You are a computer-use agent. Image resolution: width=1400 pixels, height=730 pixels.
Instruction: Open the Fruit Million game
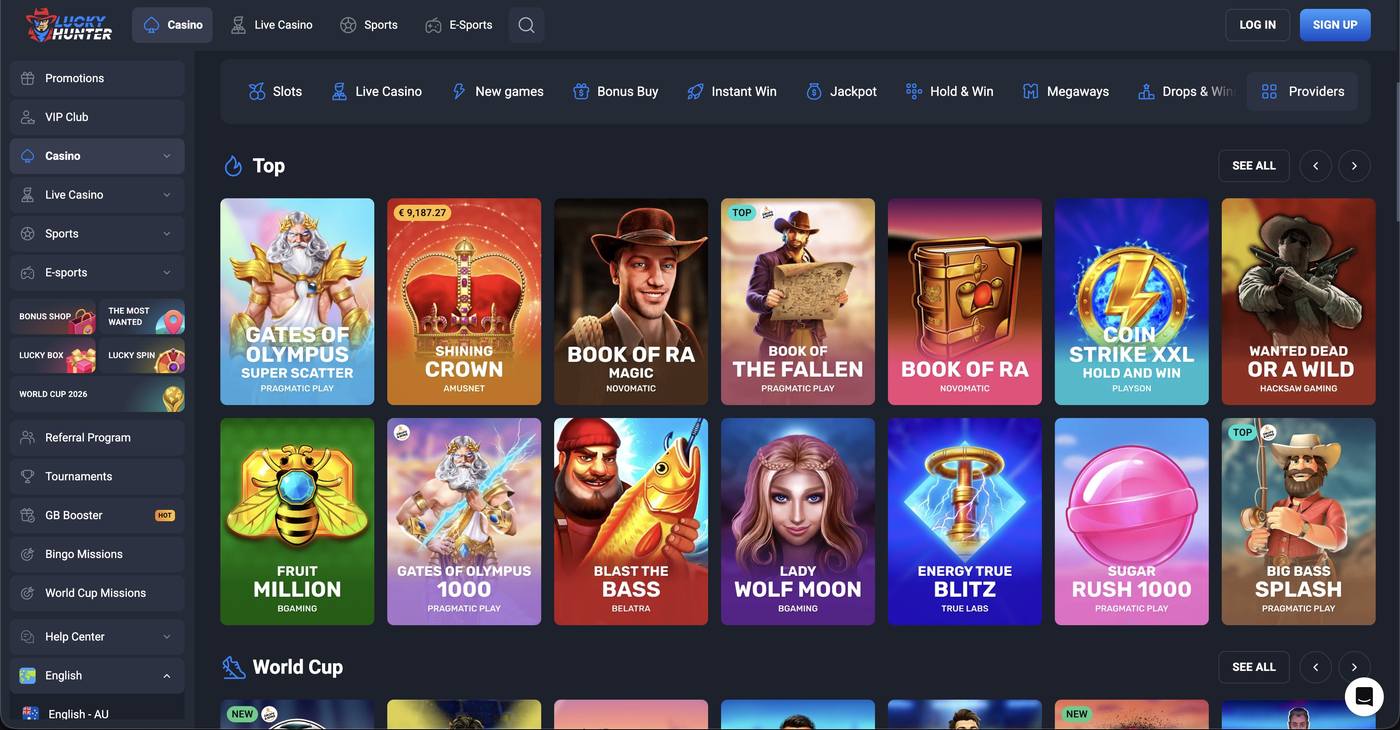coord(297,521)
